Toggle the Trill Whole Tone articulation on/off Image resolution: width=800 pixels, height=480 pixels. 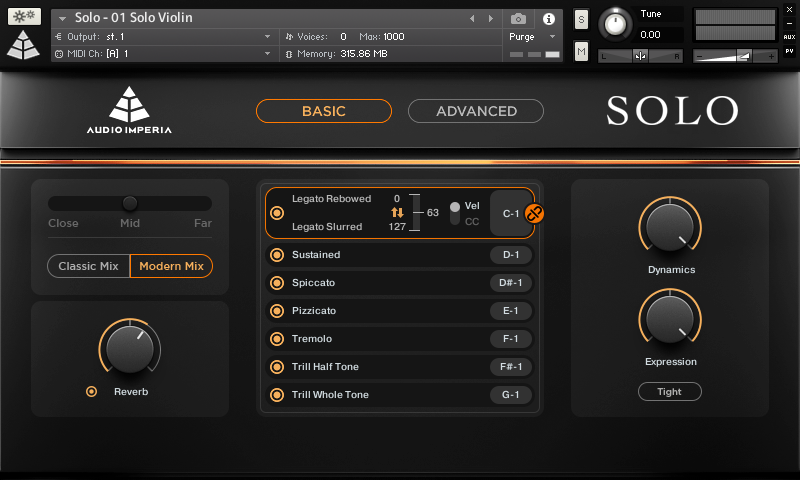coord(277,395)
